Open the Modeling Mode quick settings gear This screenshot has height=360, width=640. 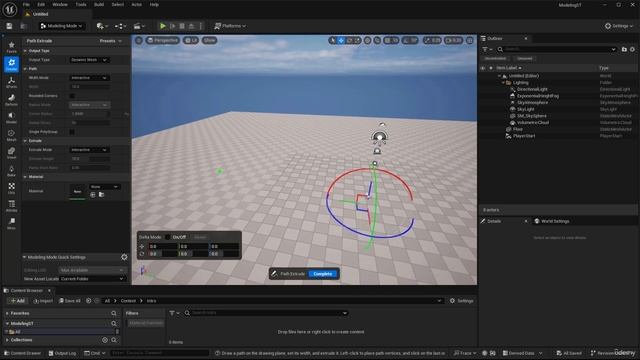pyautogui.click(x=124, y=257)
